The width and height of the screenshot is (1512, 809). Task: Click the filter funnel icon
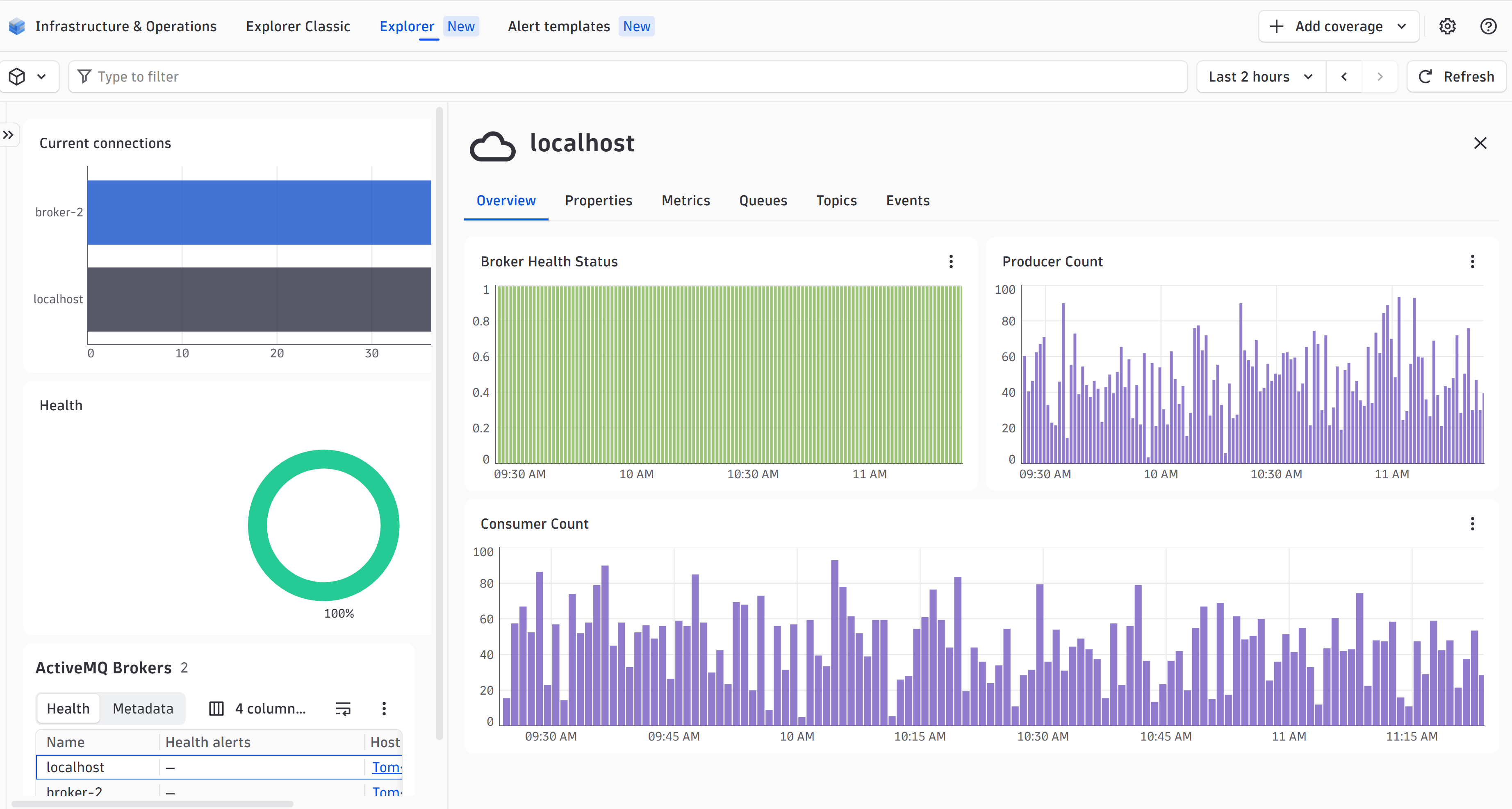(84, 76)
